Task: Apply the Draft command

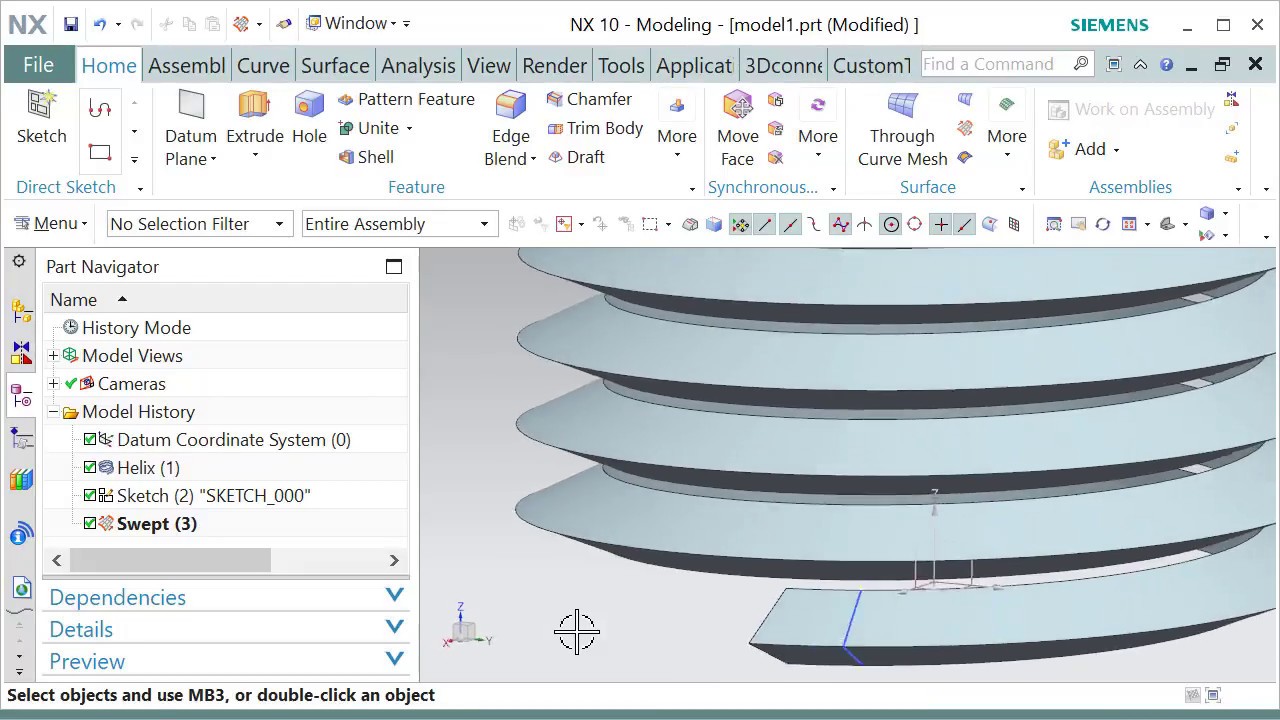Action: (x=576, y=157)
